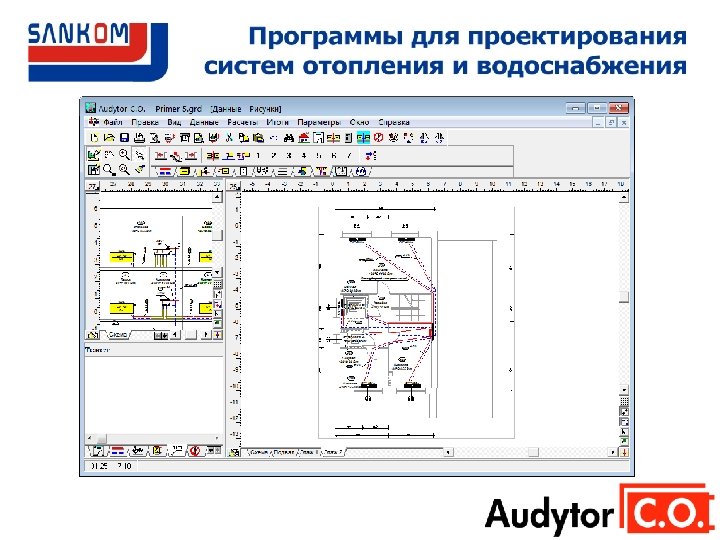Click the red circle icon in bottom-left tab strip

(x=194, y=451)
